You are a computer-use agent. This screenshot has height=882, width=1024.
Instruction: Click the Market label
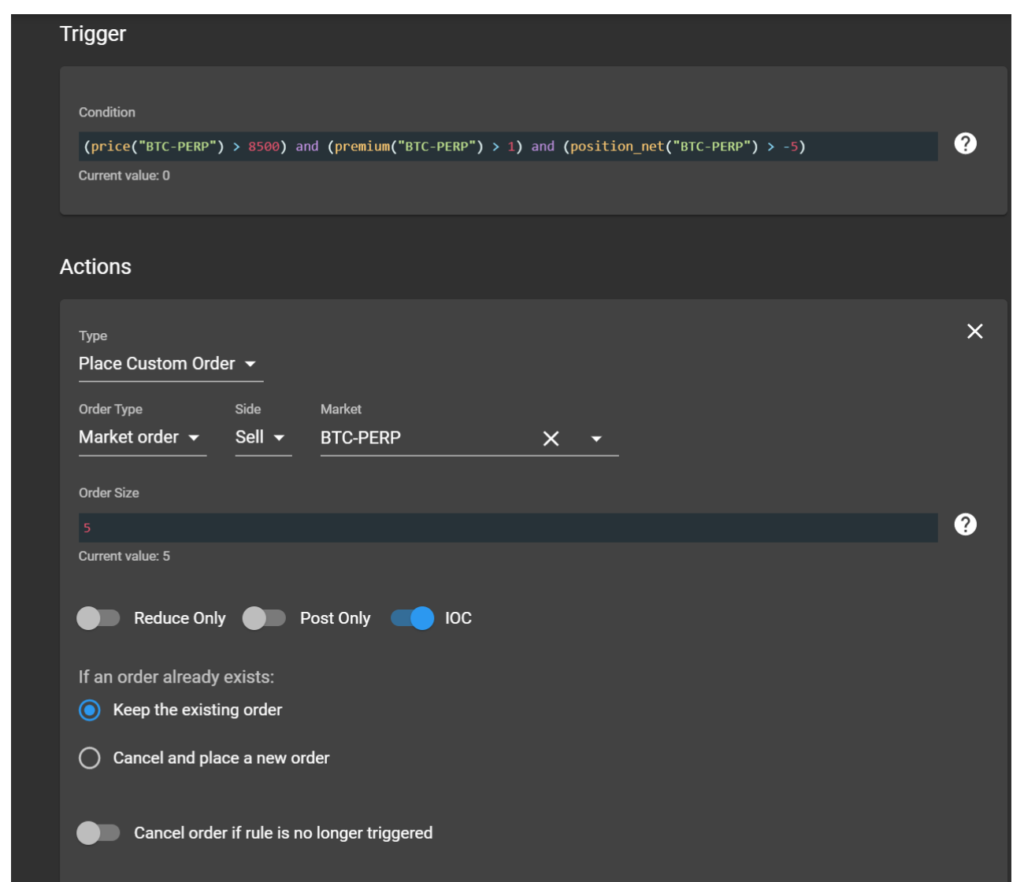click(x=341, y=409)
